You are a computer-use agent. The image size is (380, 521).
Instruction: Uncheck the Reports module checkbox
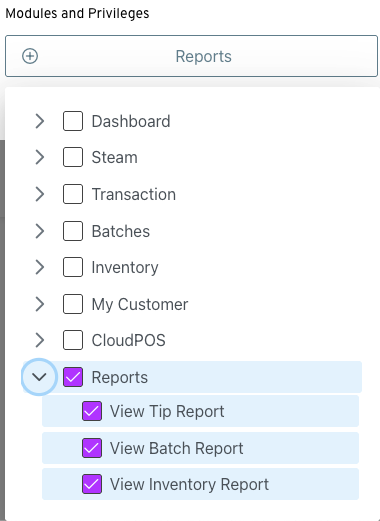pyautogui.click(x=73, y=377)
